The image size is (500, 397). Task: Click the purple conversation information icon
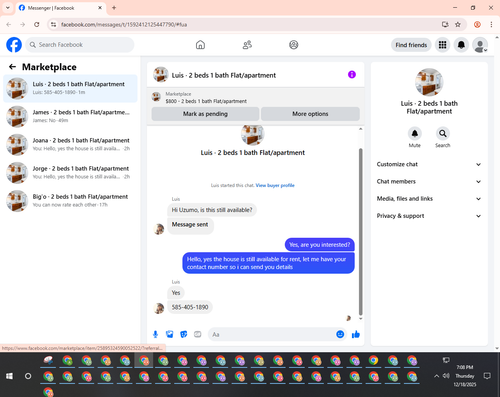pyautogui.click(x=352, y=75)
